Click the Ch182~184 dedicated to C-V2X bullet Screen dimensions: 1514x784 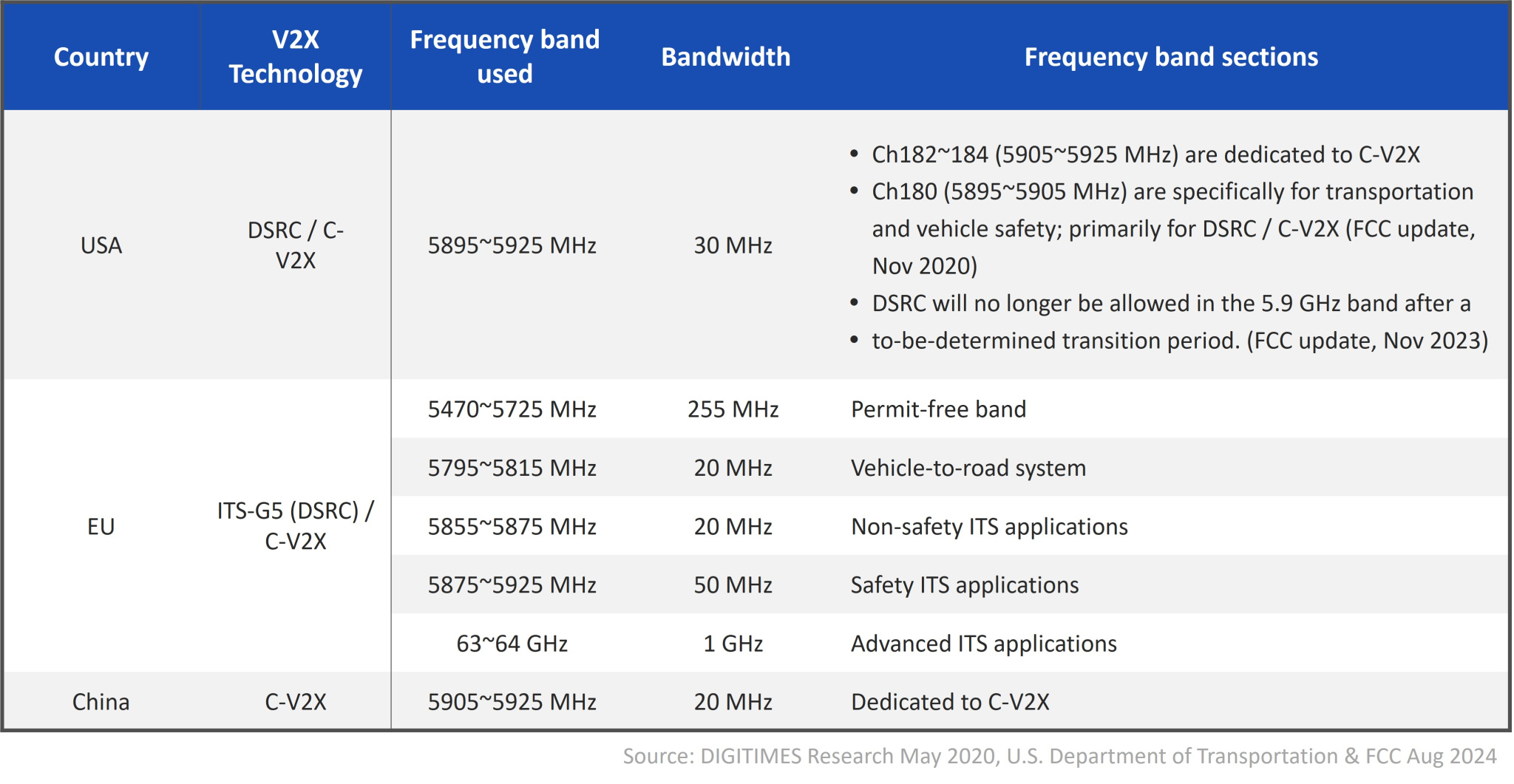click(x=1145, y=154)
